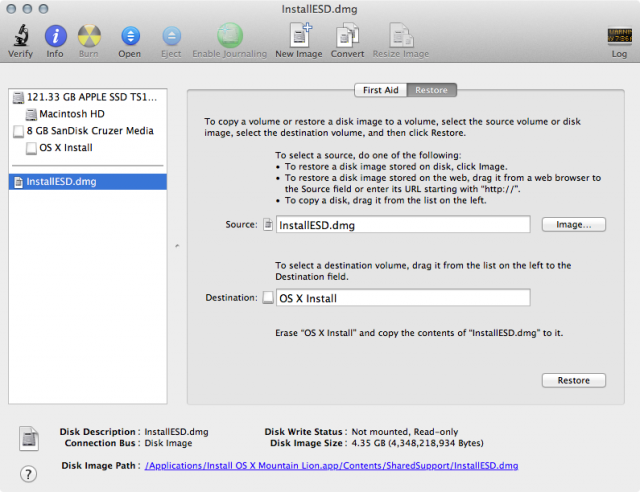The image size is (640, 492).
Task: Click the red close window button
Action: point(11,9)
